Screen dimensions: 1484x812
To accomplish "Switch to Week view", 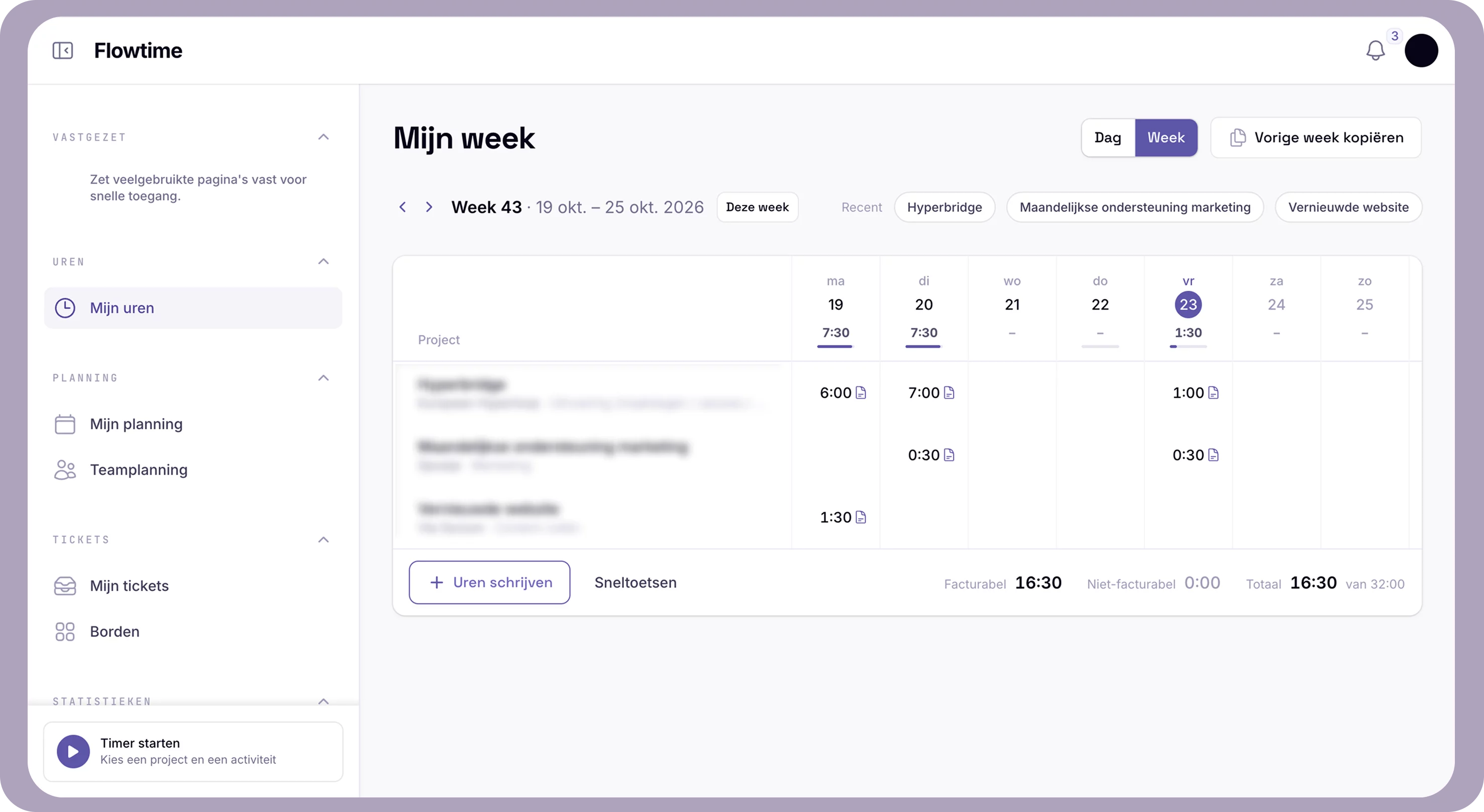I will 1166,138.
